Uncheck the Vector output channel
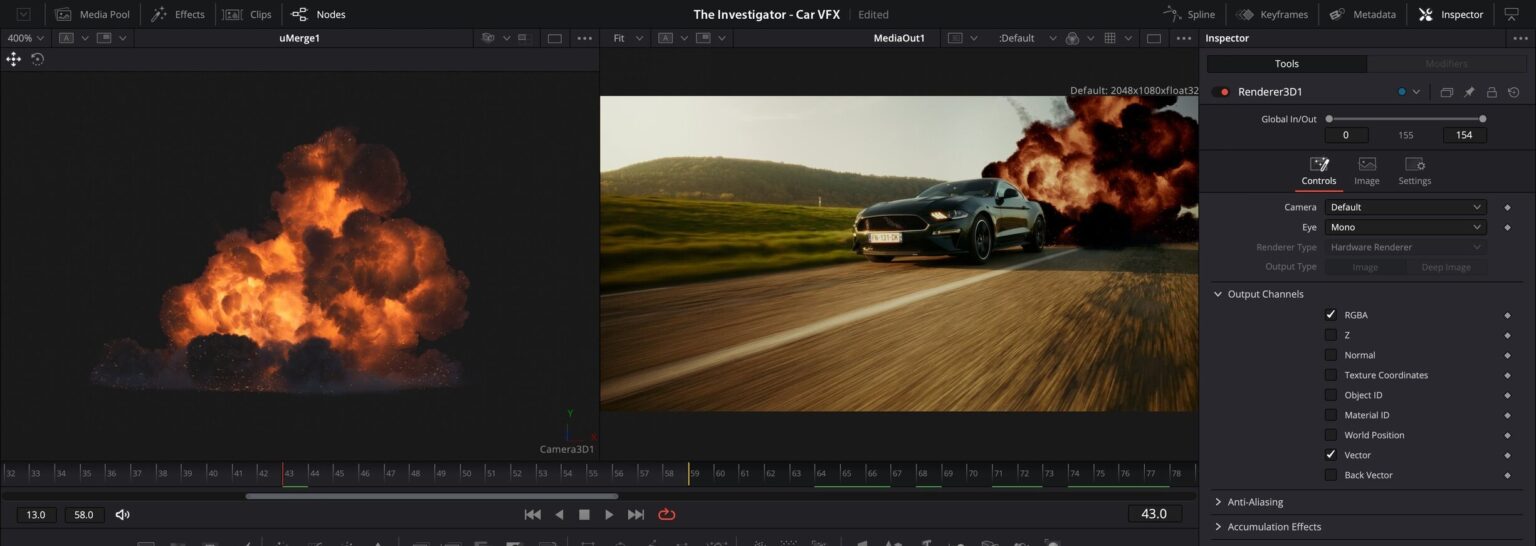 [1330, 455]
